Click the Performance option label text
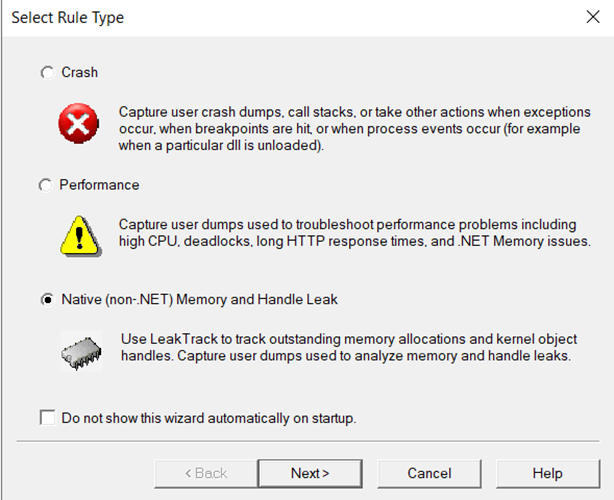The height and width of the screenshot is (500, 614). tap(99, 186)
